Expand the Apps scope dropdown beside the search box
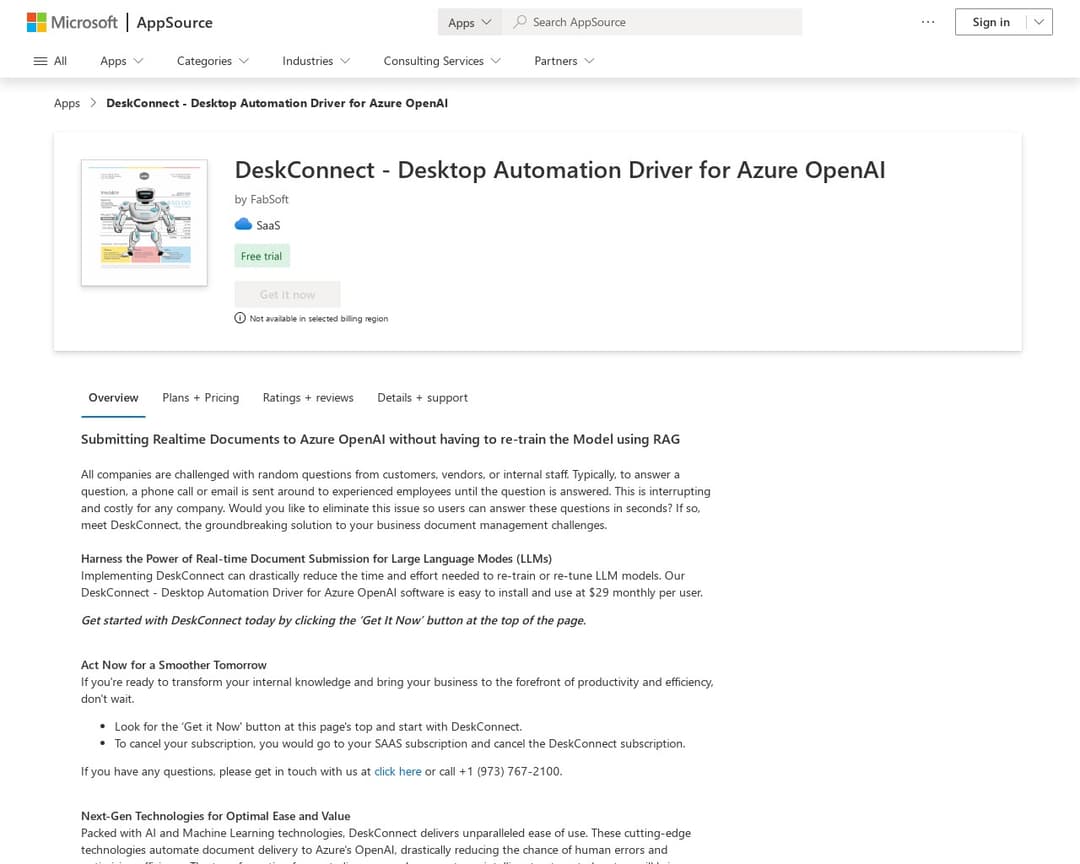Viewport: 1080px width, 864px height. coord(469,21)
